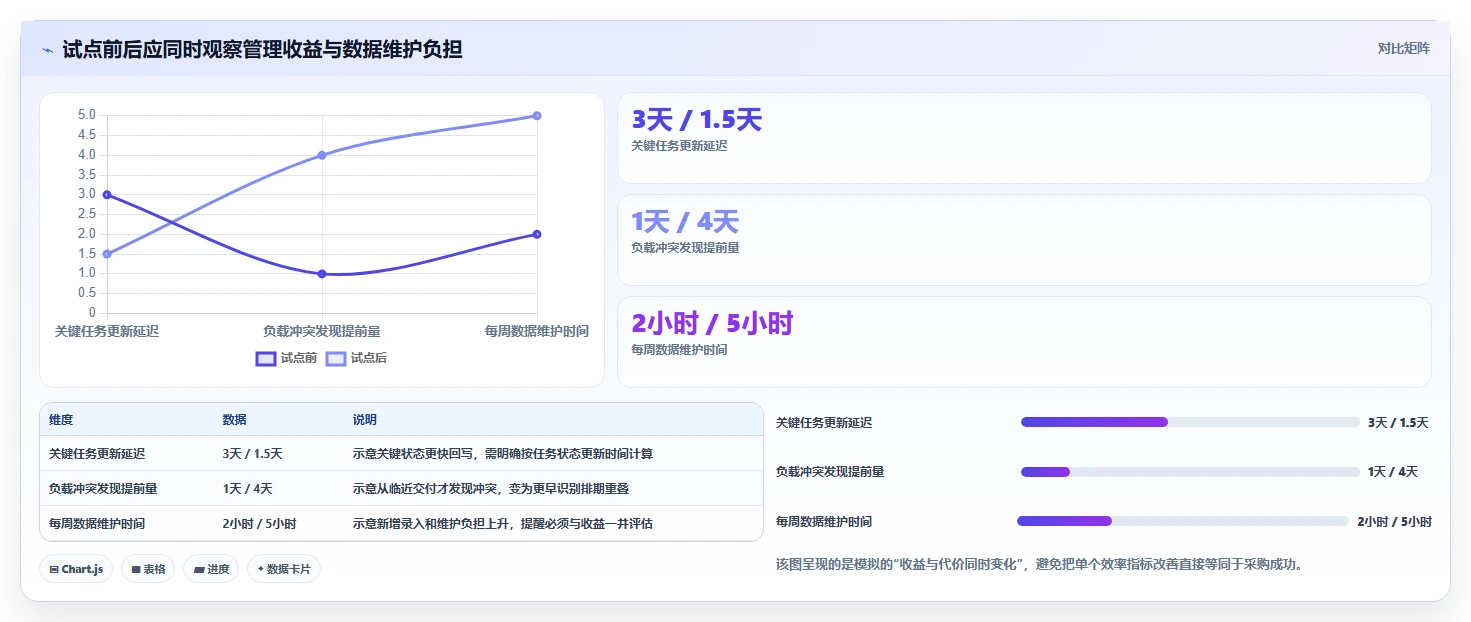The image size is (1471, 622).
Task: Click the 0 tick on the chart y-axis
Action: pos(92,313)
